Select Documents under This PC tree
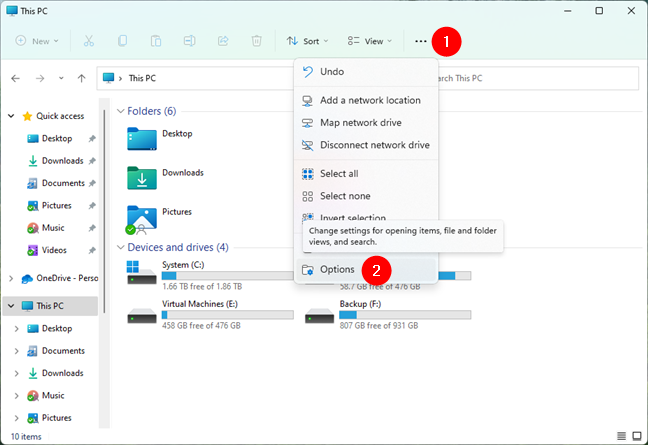648x445 pixels. coord(63,351)
